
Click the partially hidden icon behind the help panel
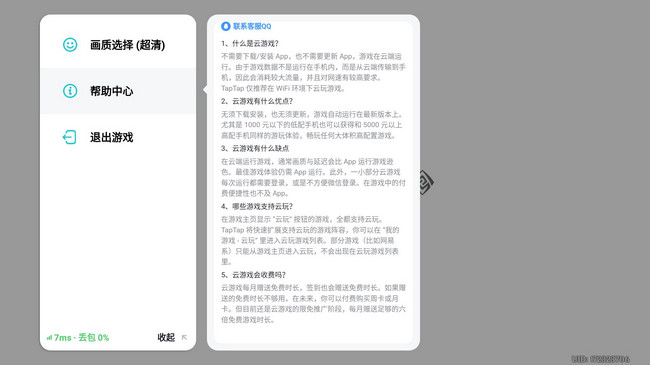click(x=427, y=182)
